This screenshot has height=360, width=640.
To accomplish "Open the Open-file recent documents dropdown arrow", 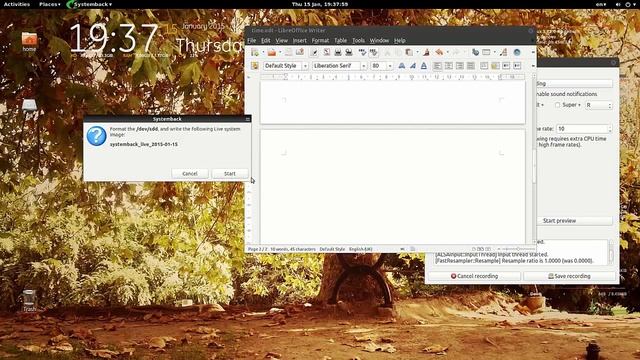I will 280,52.
